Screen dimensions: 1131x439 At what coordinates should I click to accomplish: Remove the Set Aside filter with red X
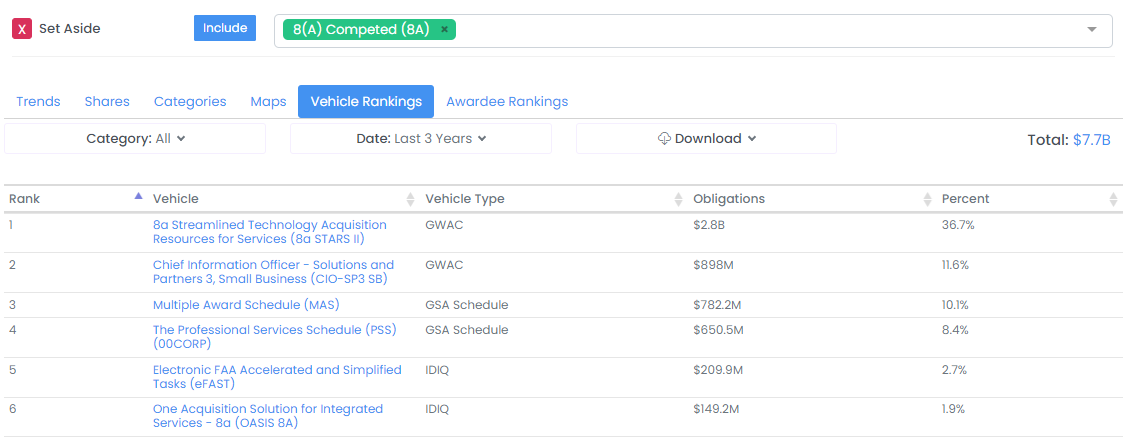click(x=22, y=29)
